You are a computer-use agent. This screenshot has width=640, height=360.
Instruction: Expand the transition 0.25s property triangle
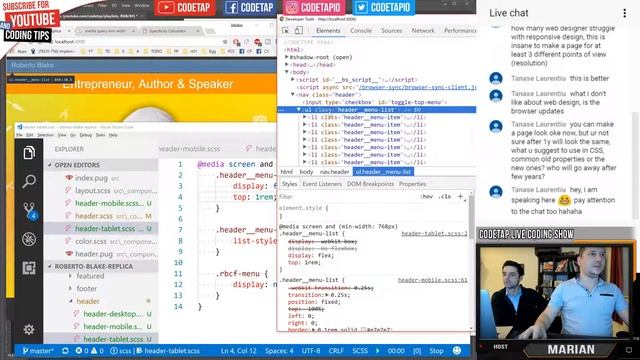[x=327, y=295]
